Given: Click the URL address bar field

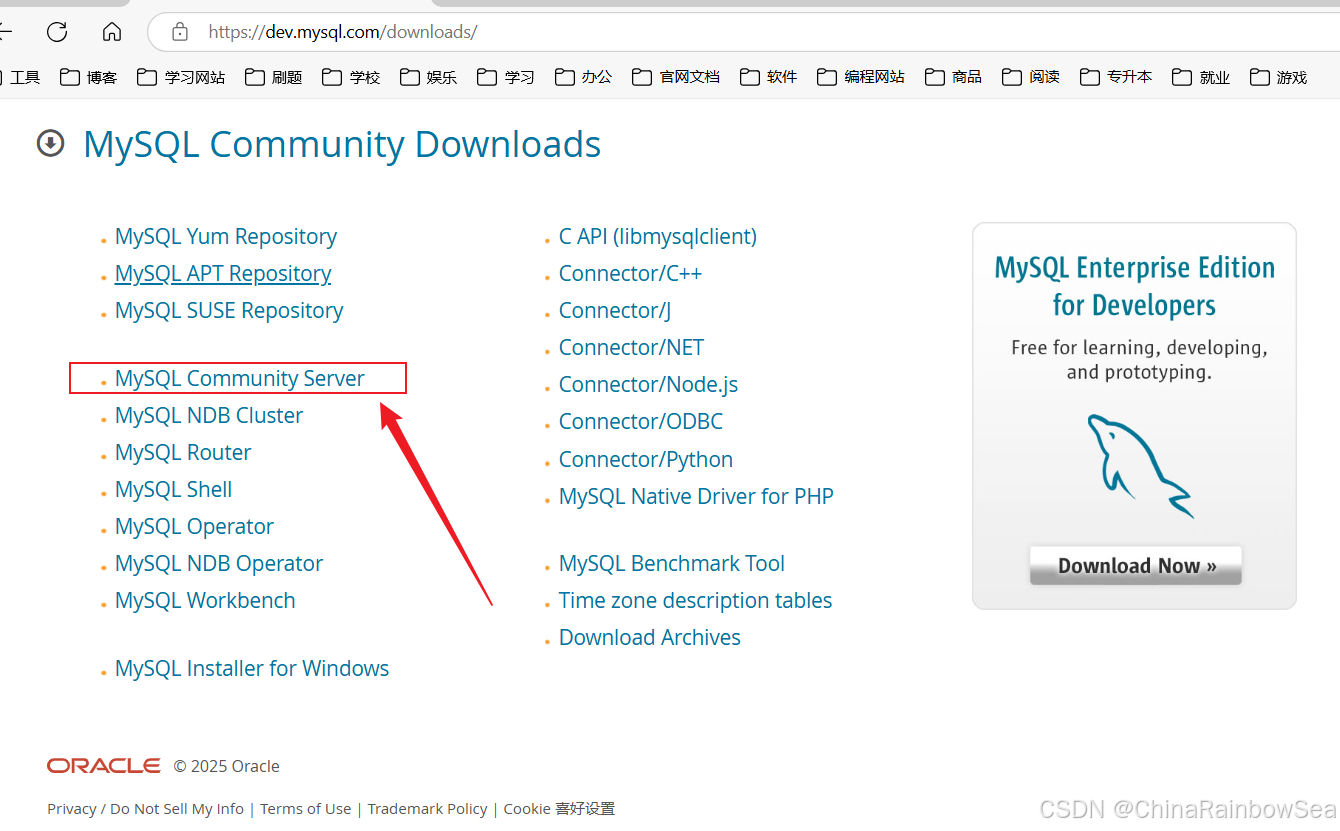Looking at the screenshot, I should [700, 32].
